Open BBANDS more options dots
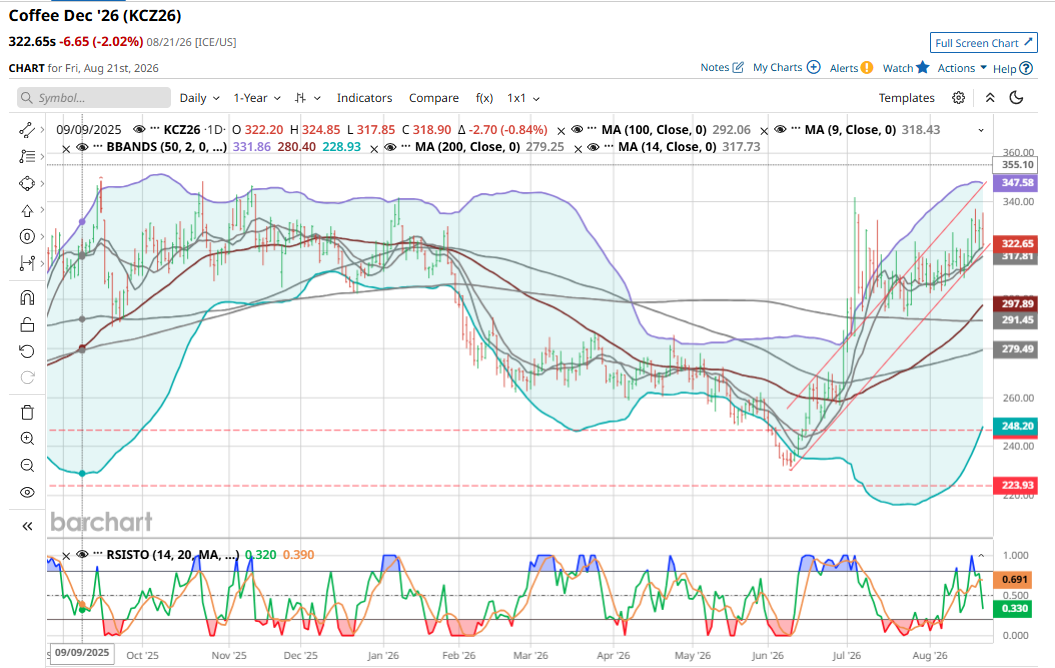The image size is (1055, 668). click(98, 147)
